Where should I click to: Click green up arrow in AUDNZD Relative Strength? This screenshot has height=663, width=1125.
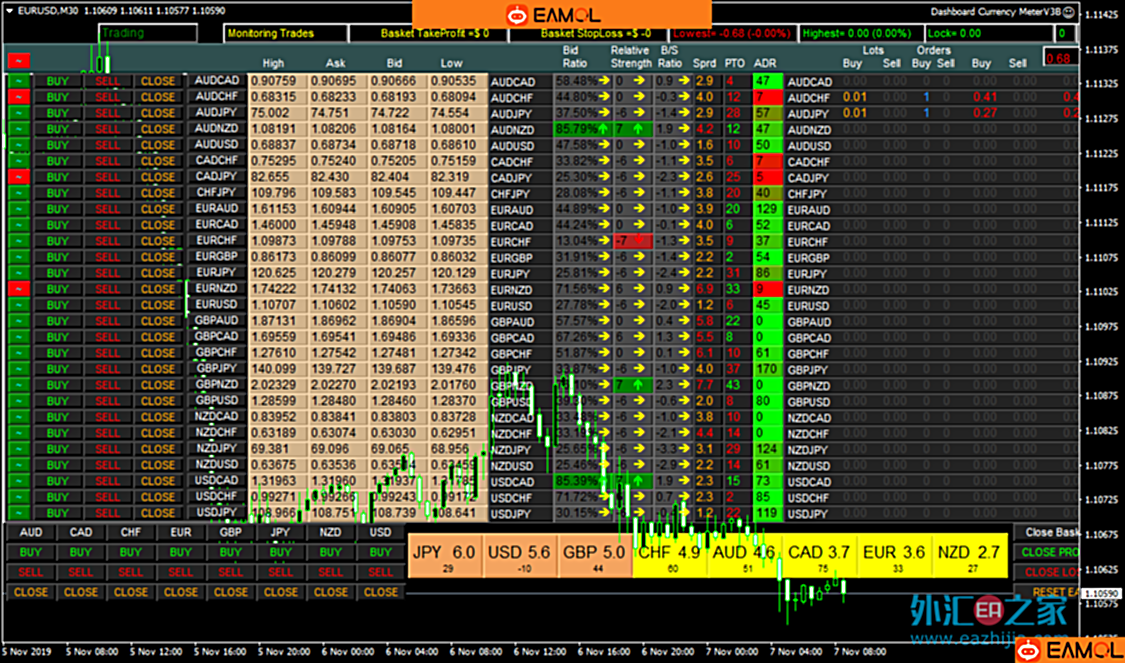[x=638, y=129]
